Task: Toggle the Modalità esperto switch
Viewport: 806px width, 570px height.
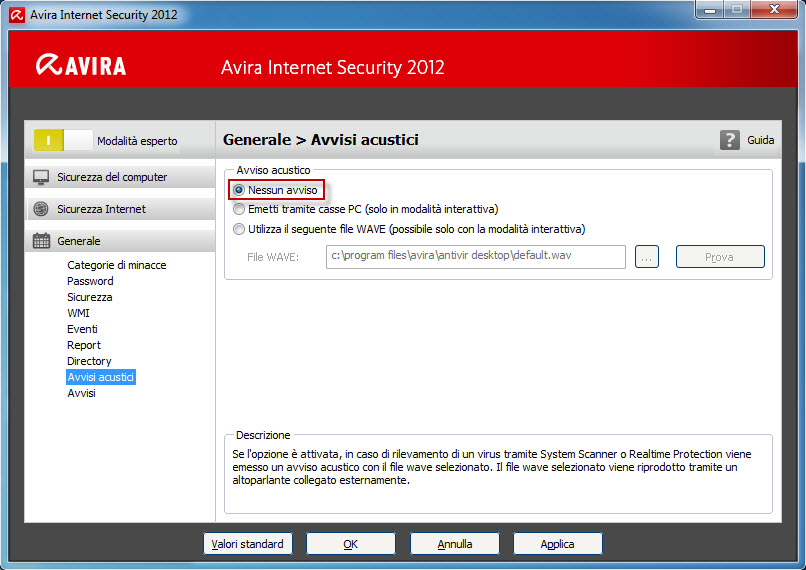Action: (x=63, y=140)
